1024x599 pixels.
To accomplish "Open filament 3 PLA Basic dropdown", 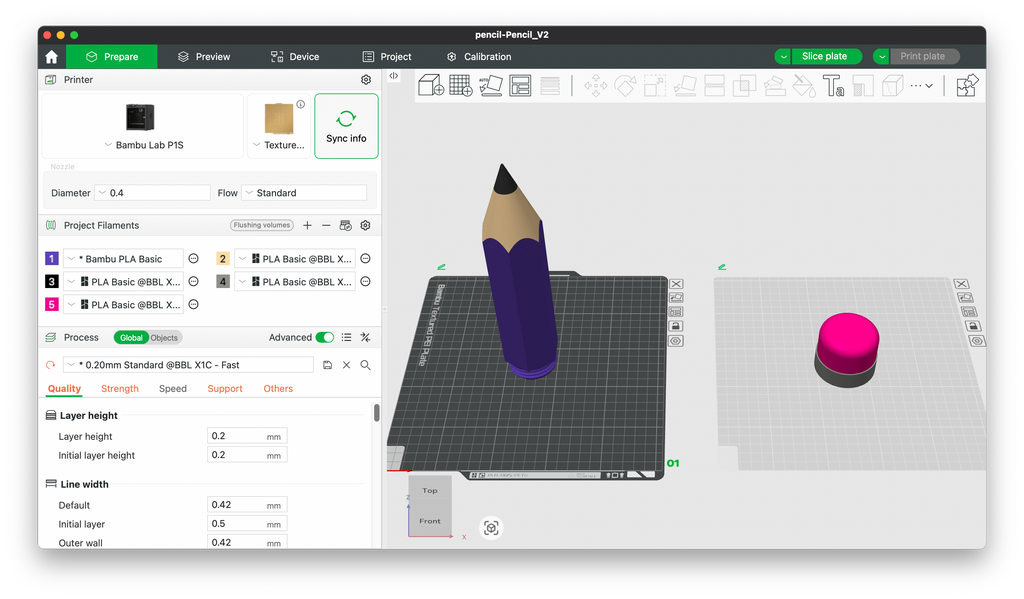I will pos(123,282).
